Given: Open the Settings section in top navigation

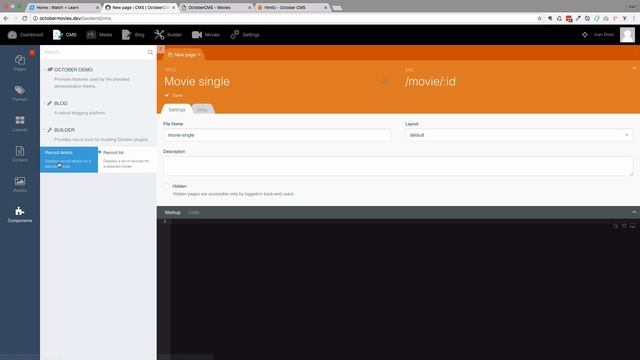Looking at the screenshot, I should tap(244, 35).
